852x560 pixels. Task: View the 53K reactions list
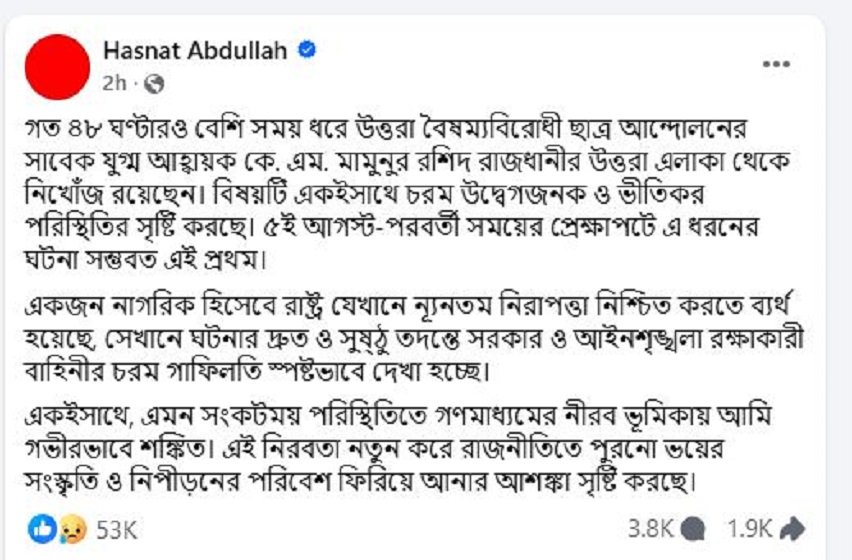point(115,526)
